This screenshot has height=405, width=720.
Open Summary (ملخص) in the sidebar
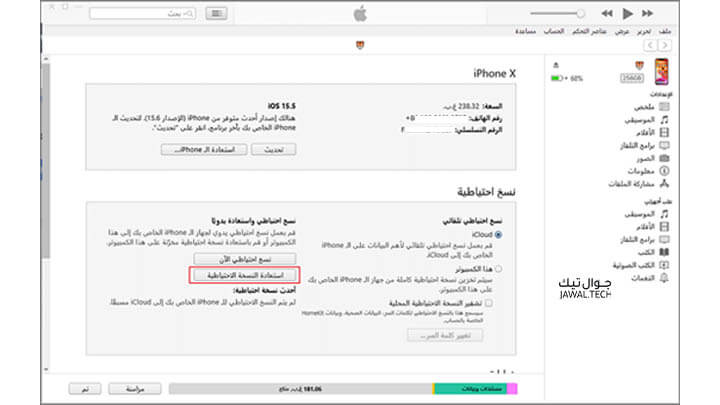651,107
